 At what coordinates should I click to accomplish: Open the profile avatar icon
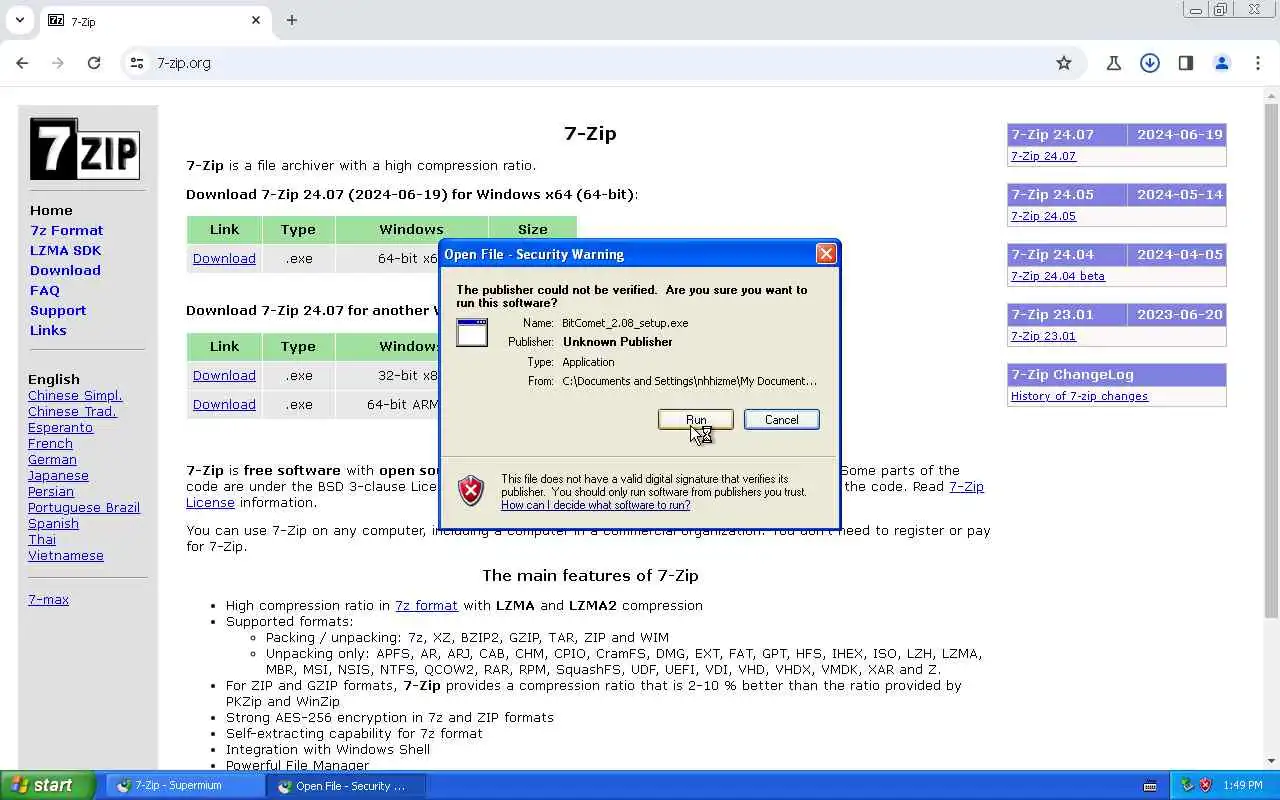1222,63
